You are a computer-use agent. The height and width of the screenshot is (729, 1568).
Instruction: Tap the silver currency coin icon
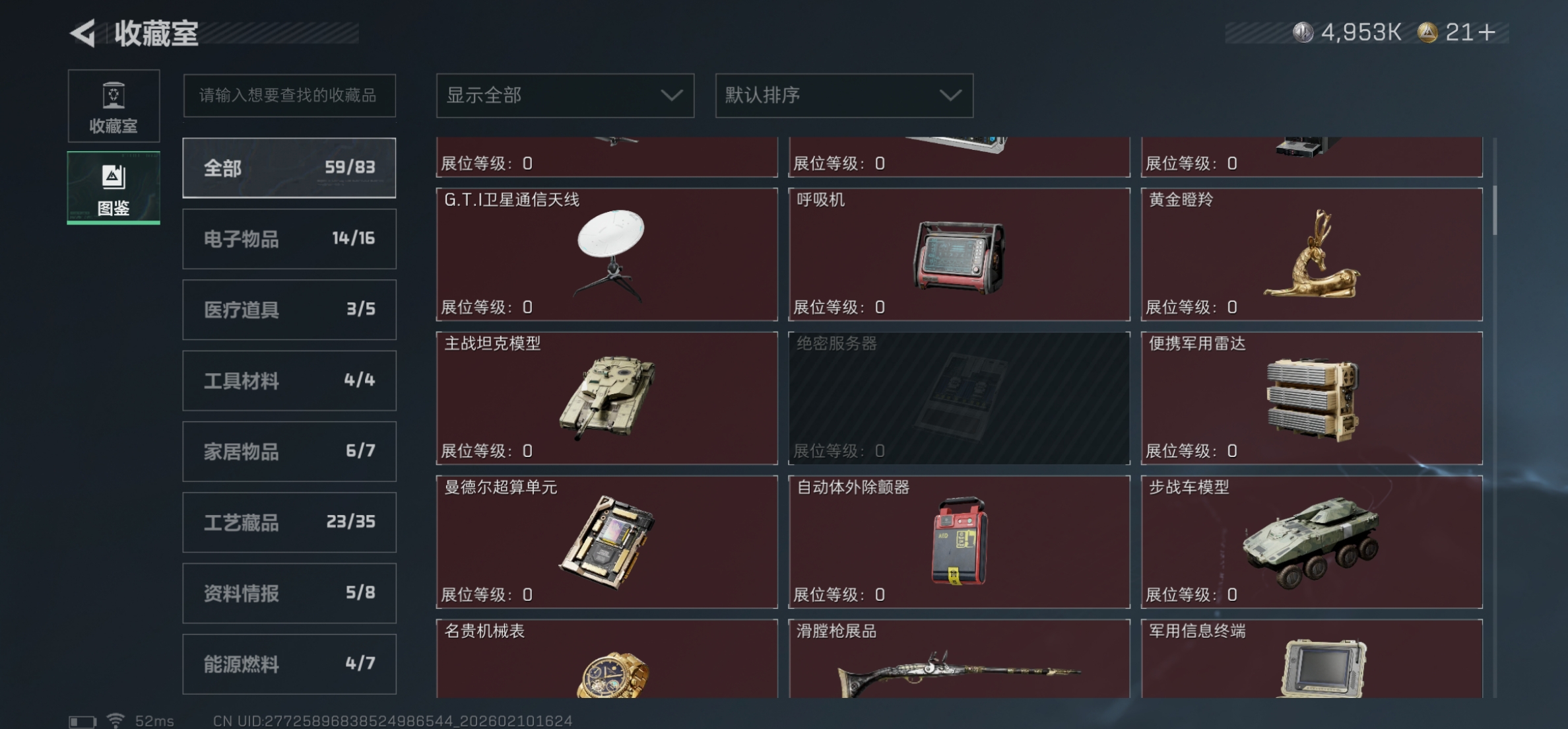tap(1303, 32)
